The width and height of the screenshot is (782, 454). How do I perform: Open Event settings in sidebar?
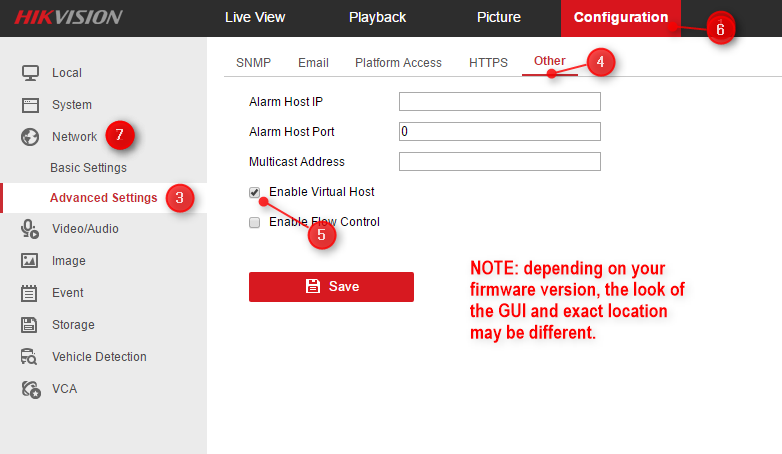click(x=68, y=293)
